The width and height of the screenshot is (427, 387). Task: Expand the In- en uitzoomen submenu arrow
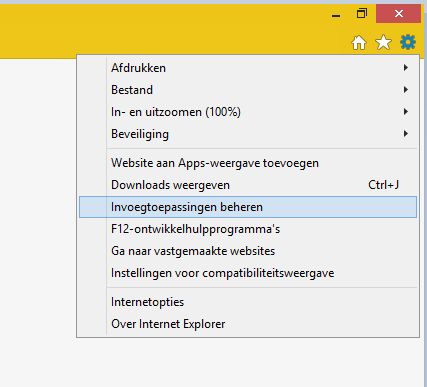406,112
